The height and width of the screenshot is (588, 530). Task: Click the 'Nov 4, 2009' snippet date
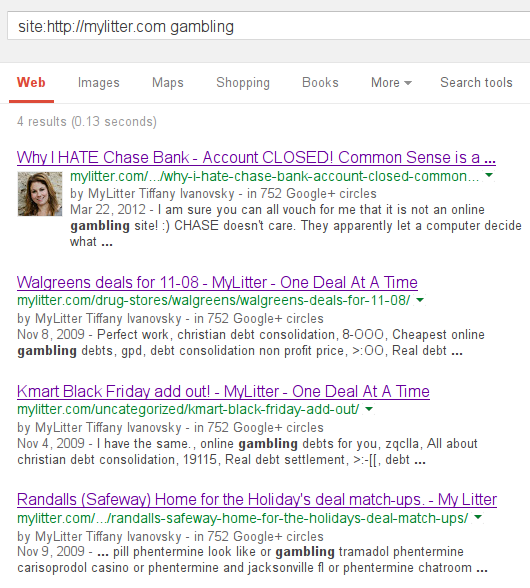pyautogui.click(x=51, y=444)
